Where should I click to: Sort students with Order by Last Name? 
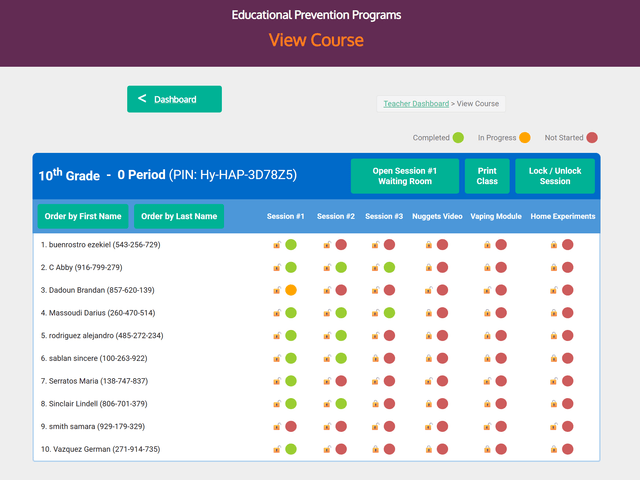pyautogui.click(x=179, y=216)
